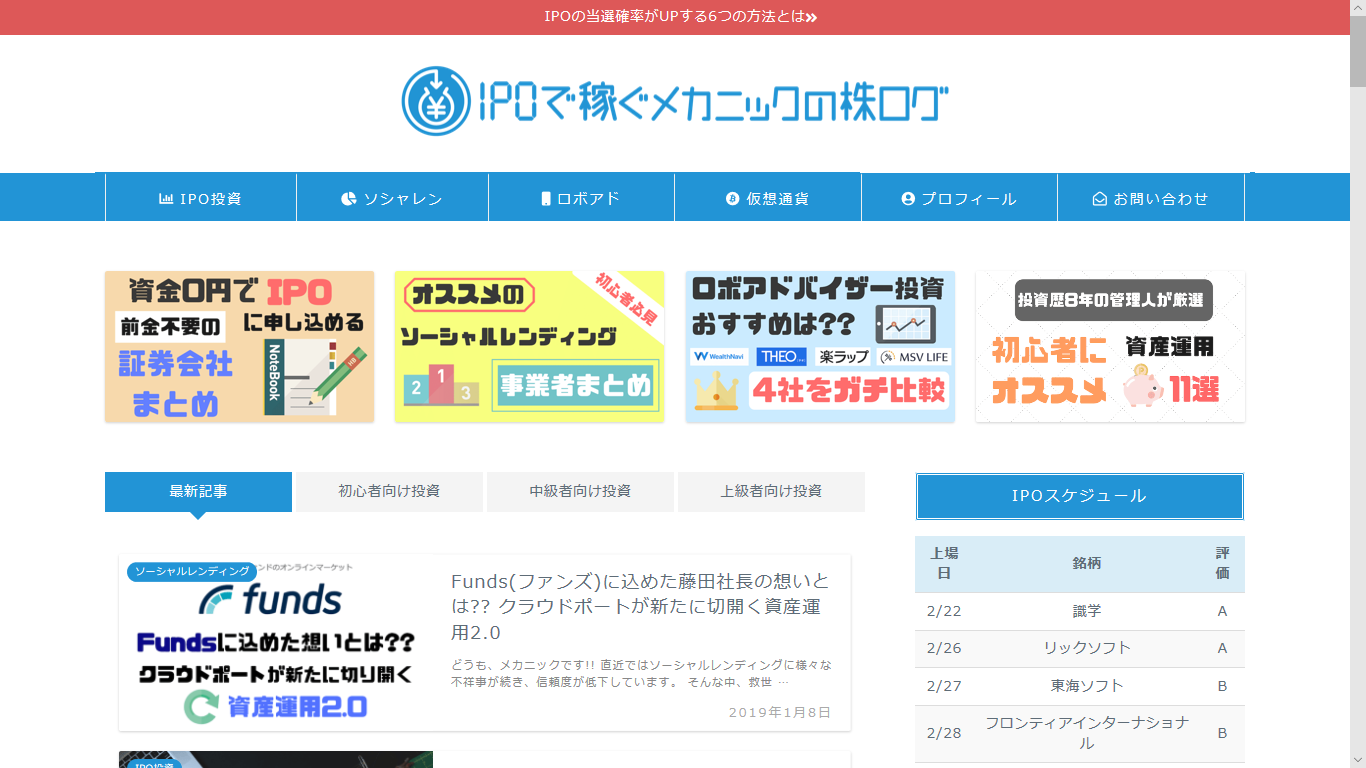
Task: Open the お問い合わせ menu item
Action: click(x=1151, y=198)
